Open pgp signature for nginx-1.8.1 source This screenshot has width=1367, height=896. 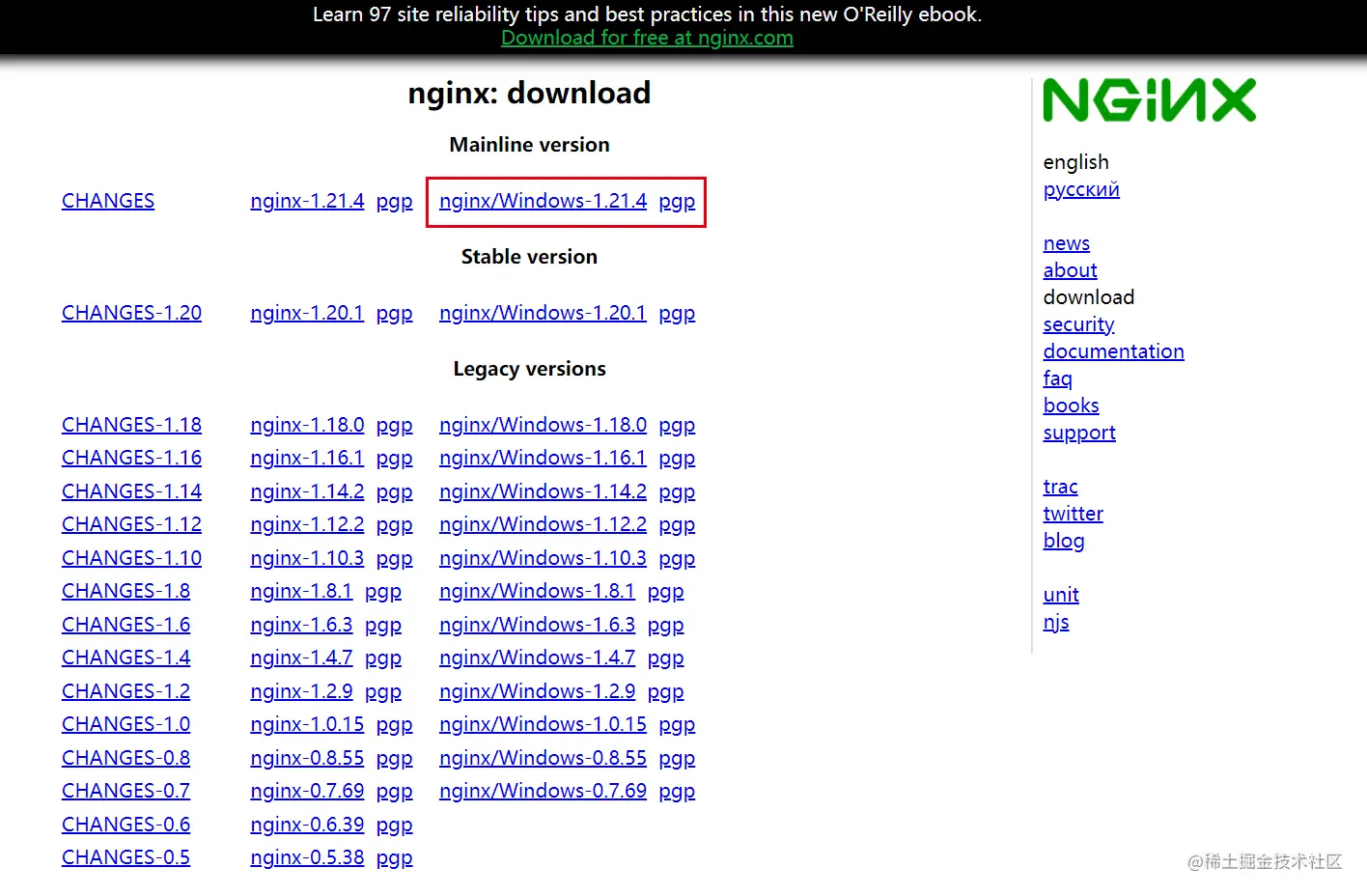pos(382,592)
